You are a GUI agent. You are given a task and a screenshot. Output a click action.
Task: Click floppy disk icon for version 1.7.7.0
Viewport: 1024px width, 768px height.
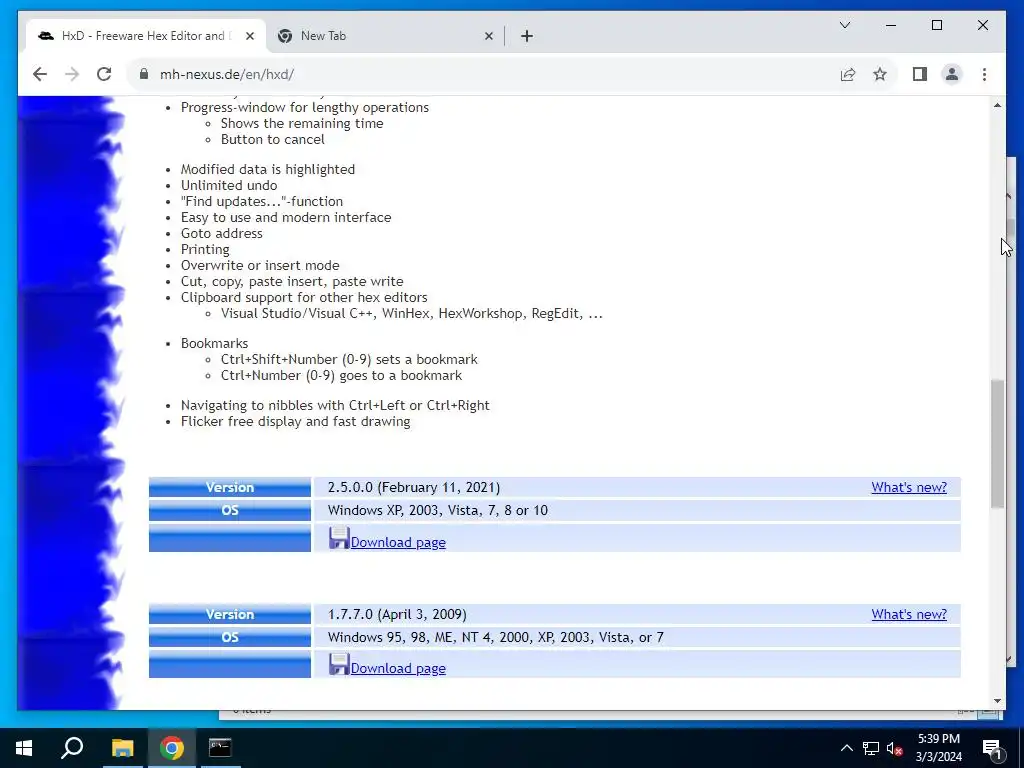click(x=339, y=664)
